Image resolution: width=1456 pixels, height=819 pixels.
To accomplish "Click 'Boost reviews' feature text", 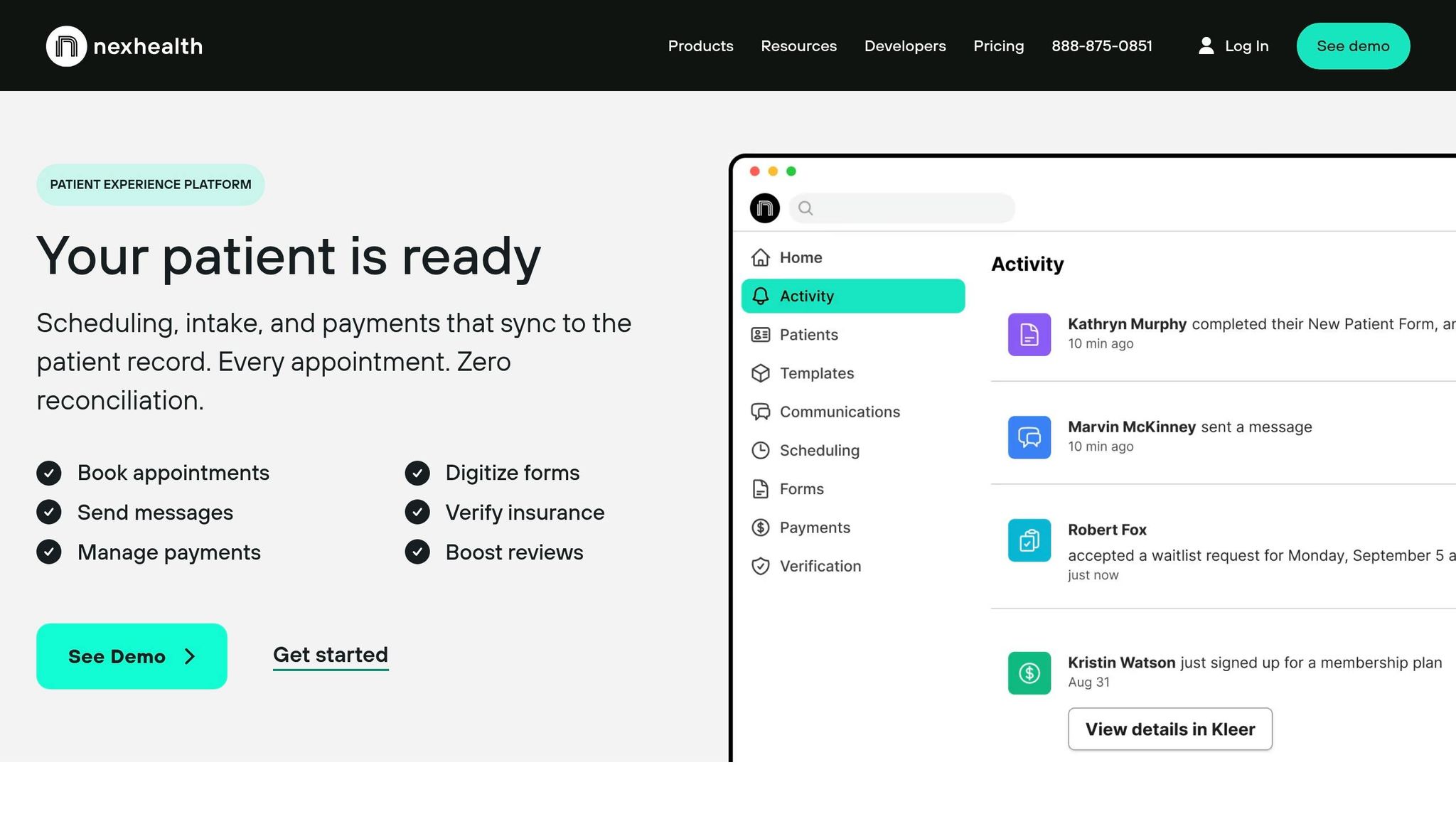I will 514,552.
